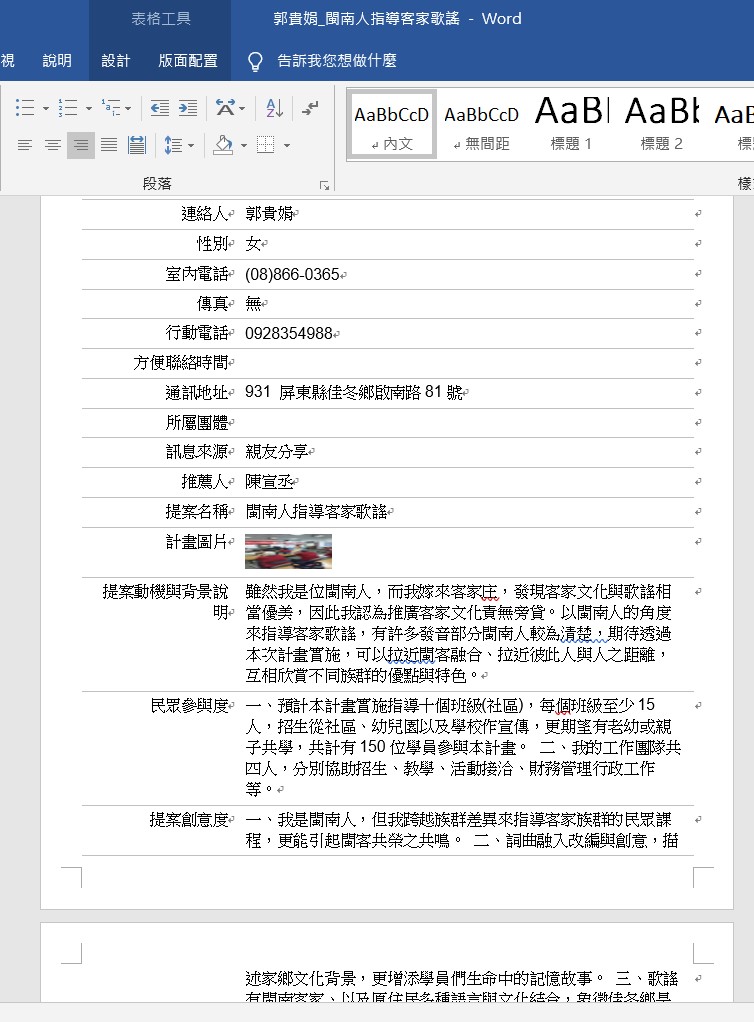
Task: Apply distributed alignment
Action: 137,145
